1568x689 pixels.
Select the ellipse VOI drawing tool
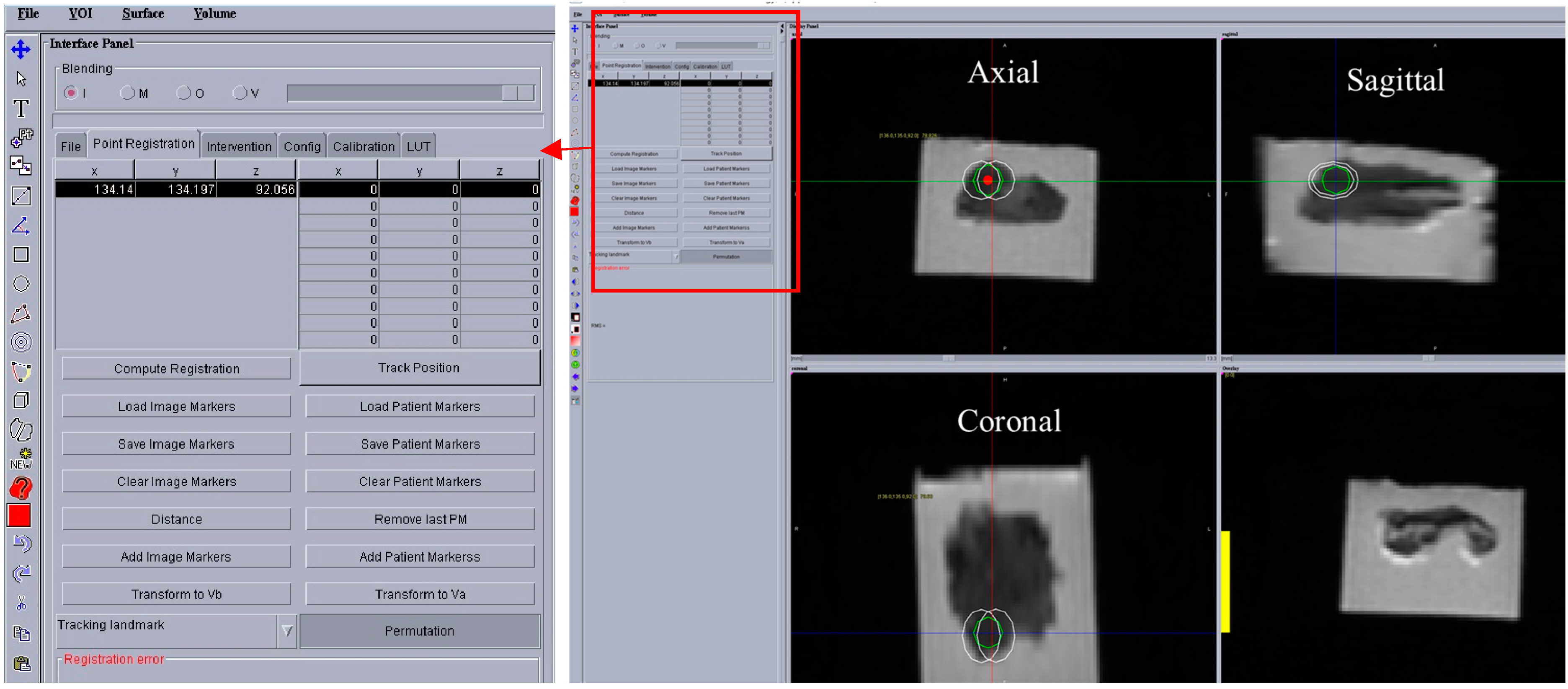pos(21,285)
